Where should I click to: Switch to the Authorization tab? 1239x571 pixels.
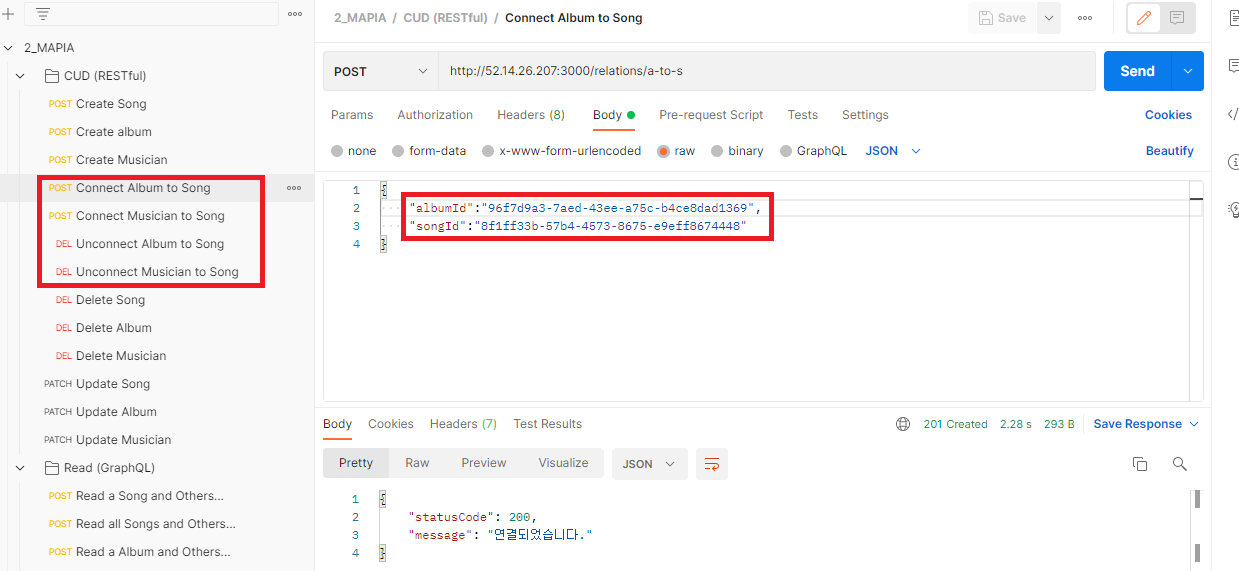(435, 115)
